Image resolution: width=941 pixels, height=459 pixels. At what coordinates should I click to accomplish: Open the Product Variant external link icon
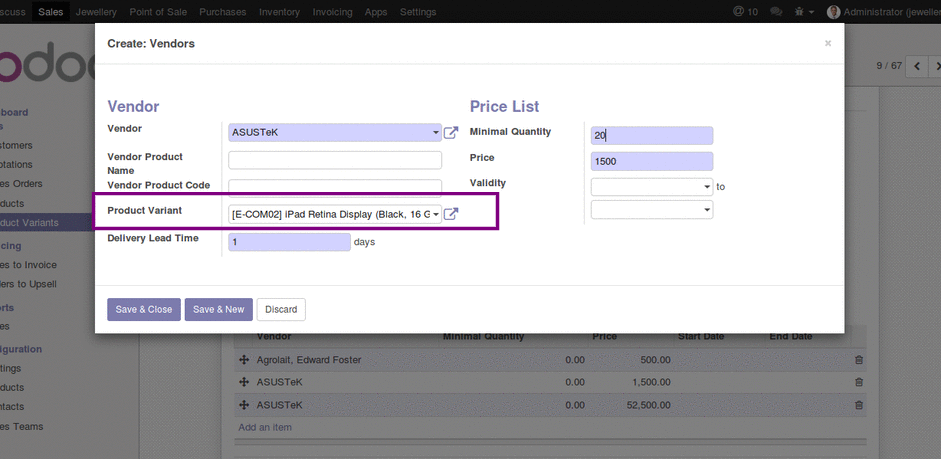[451, 214]
